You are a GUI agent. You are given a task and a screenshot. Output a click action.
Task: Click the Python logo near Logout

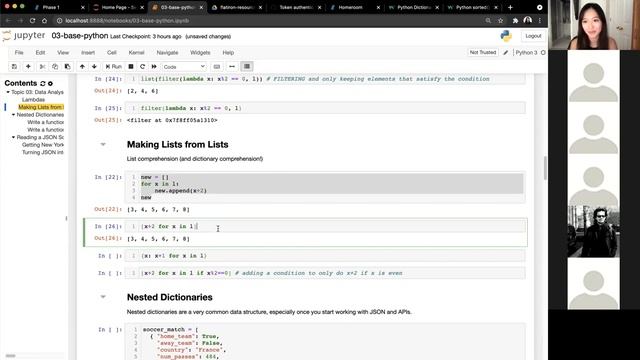pyautogui.click(x=506, y=36)
